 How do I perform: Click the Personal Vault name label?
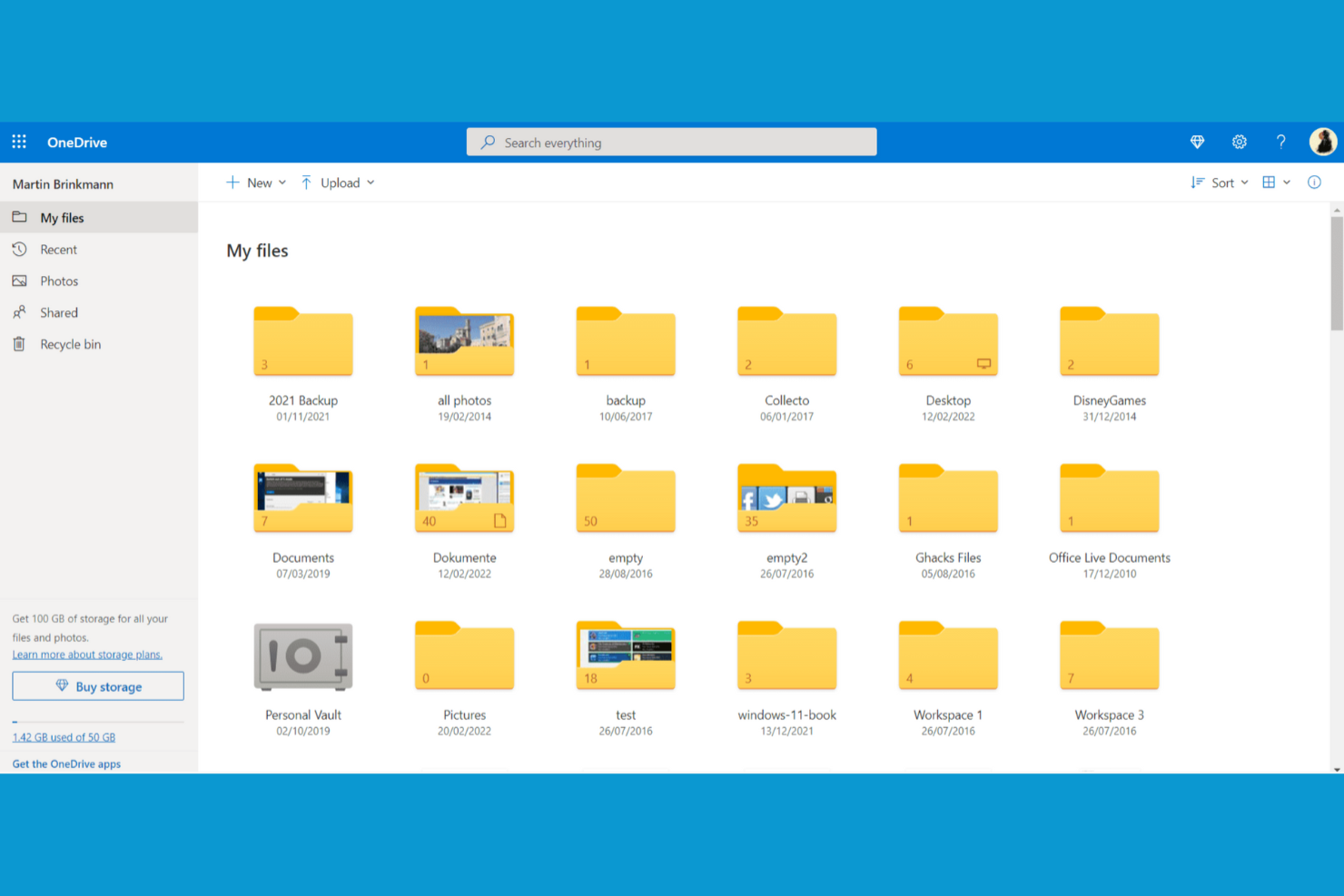click(303, 715)
